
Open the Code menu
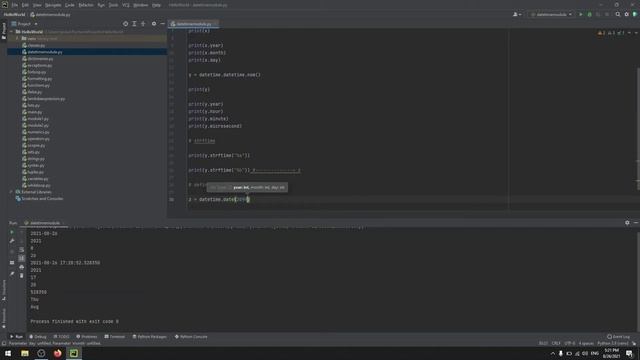pyautogui.click(x=70, y=5)
